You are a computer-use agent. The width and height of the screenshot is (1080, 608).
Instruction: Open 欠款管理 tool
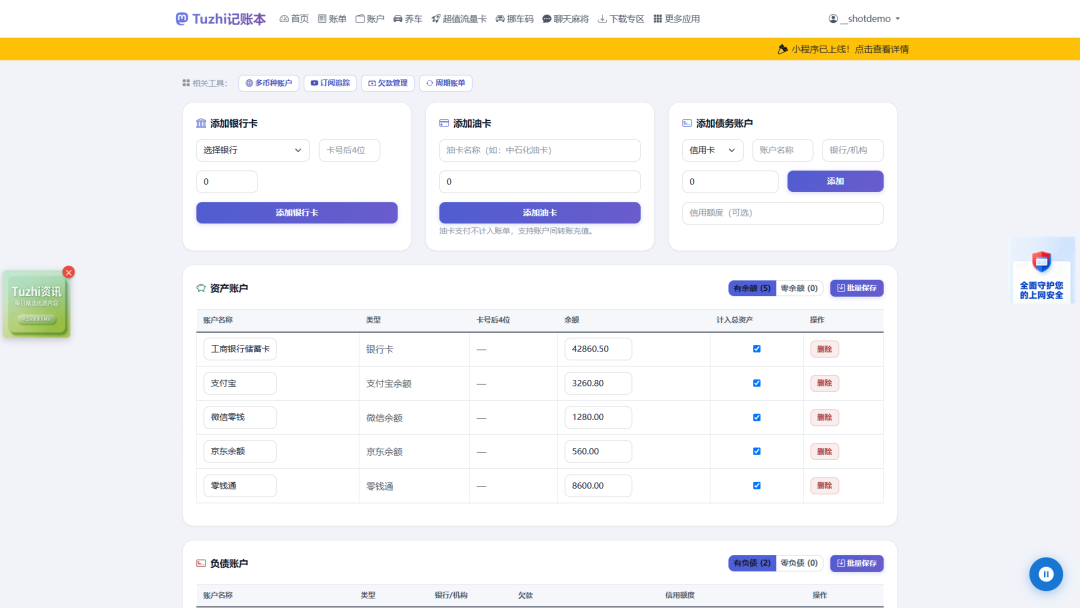(x=388, y=83)
